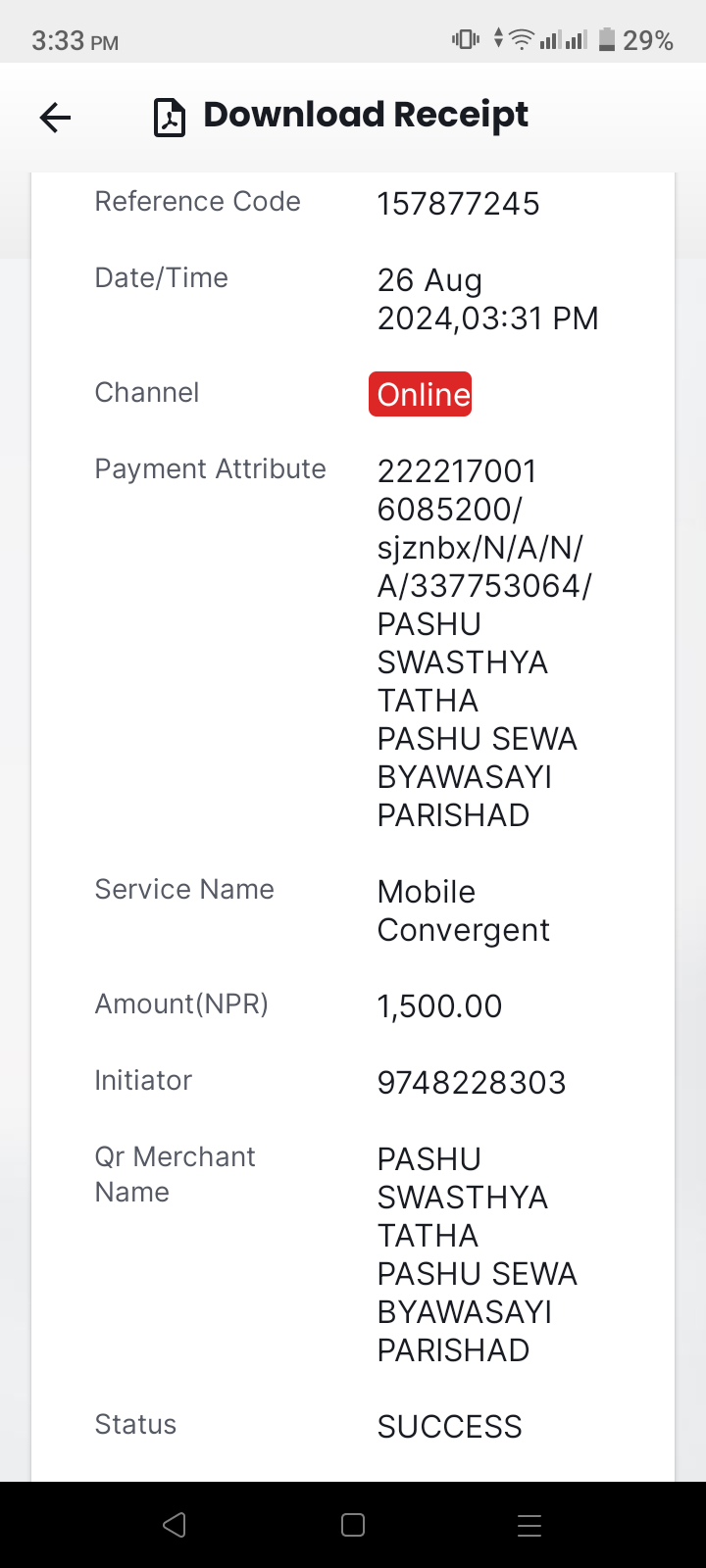Tap the Wi-Fi status icon
Image resolution: width=706 pixels, height=1568 pixels.
tap(523, 40)
